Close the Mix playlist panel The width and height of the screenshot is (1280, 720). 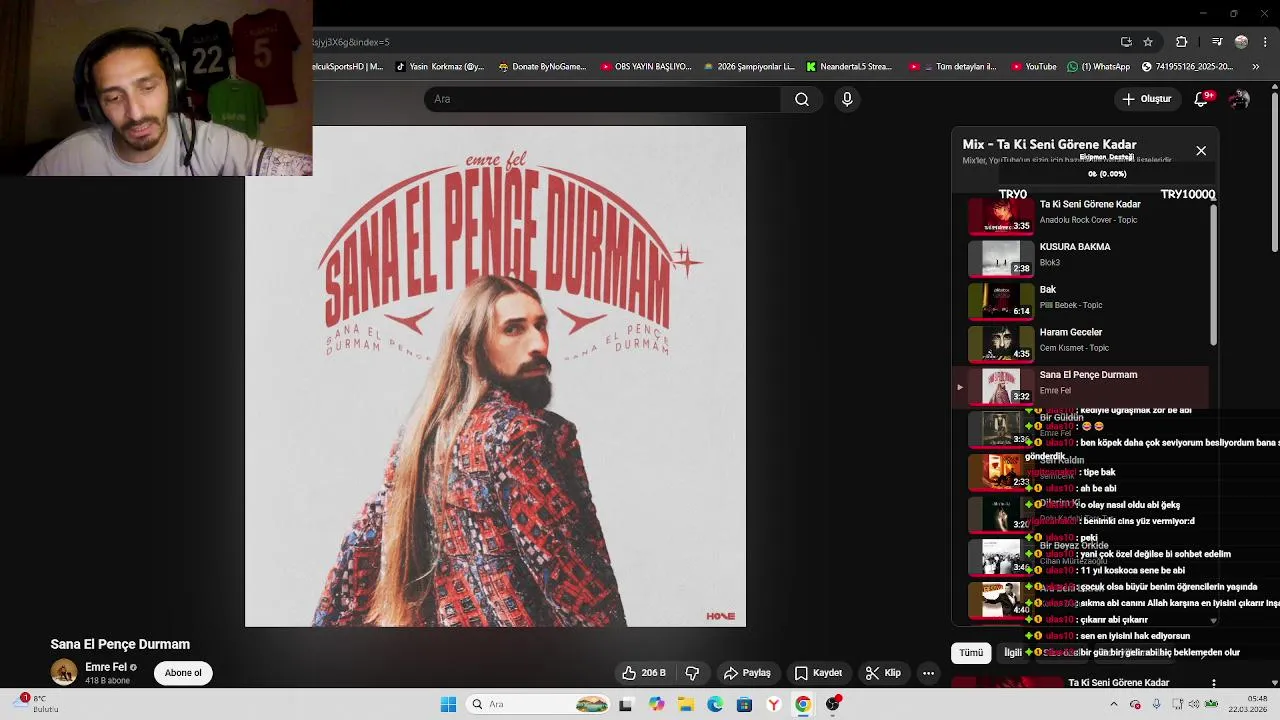(x=1201, y=150)
